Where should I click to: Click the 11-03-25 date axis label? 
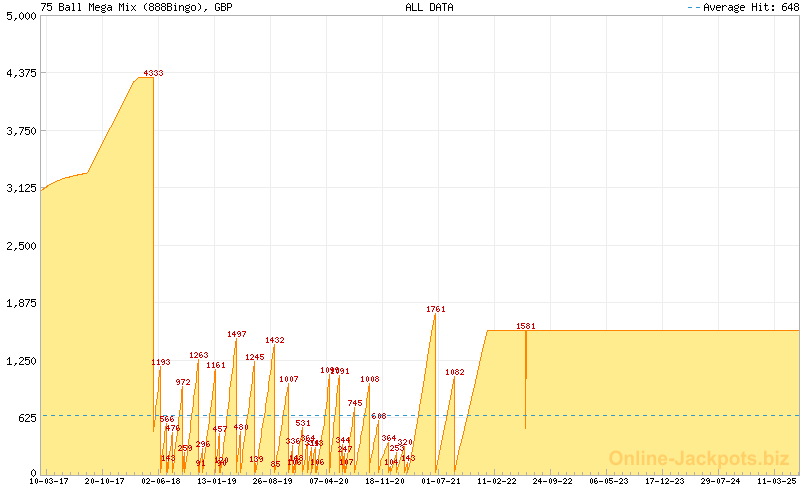coord(777,481)
